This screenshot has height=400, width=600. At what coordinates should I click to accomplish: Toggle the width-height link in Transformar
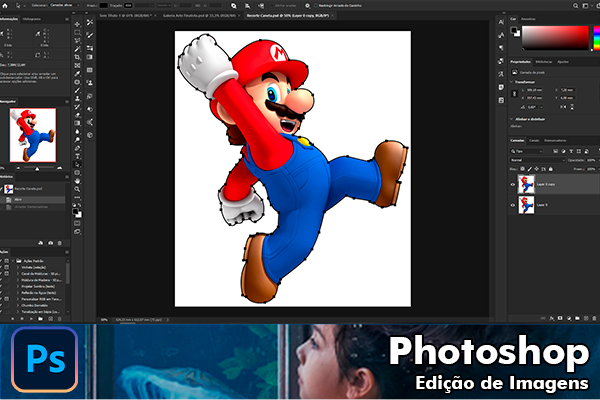pyautogui.click(x=515, y=94)
